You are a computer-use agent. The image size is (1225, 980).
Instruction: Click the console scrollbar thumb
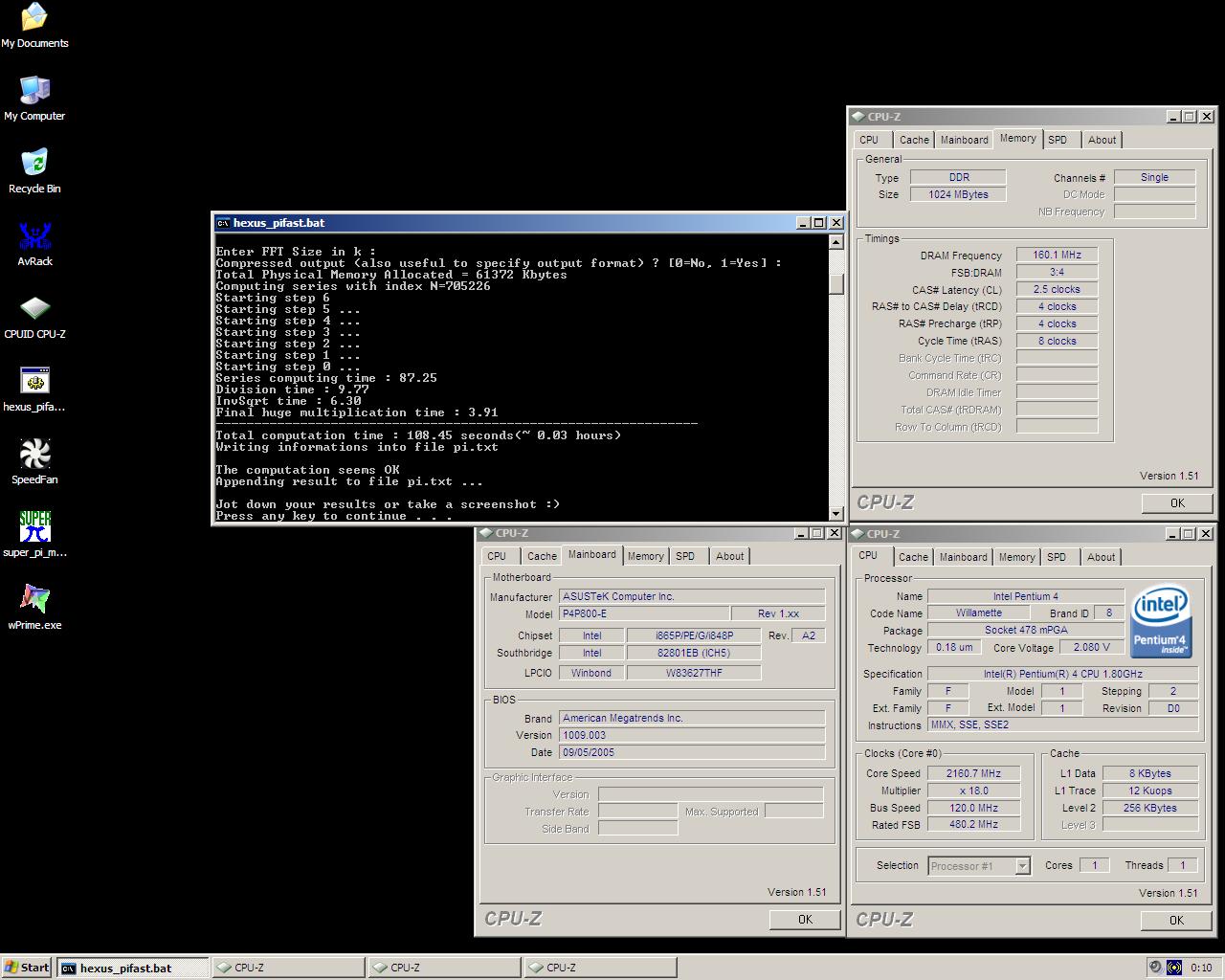tap(835, 284)
